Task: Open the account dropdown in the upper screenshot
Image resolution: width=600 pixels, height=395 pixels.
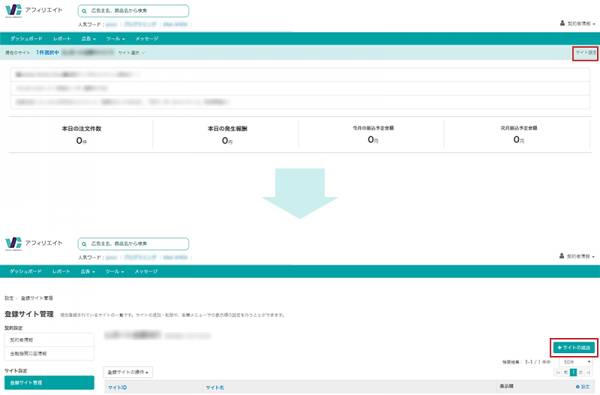Action: point(577,23)
